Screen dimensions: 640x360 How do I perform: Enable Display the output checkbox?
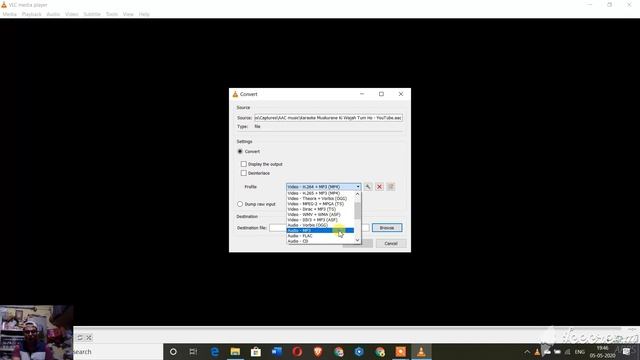[x=244, y=164]
